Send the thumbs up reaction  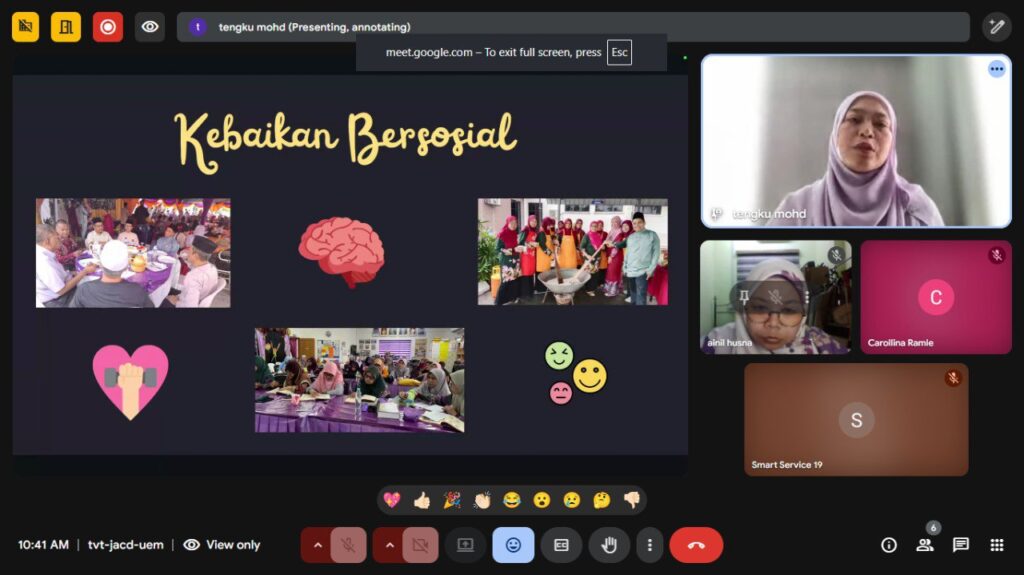click(422, 500)
